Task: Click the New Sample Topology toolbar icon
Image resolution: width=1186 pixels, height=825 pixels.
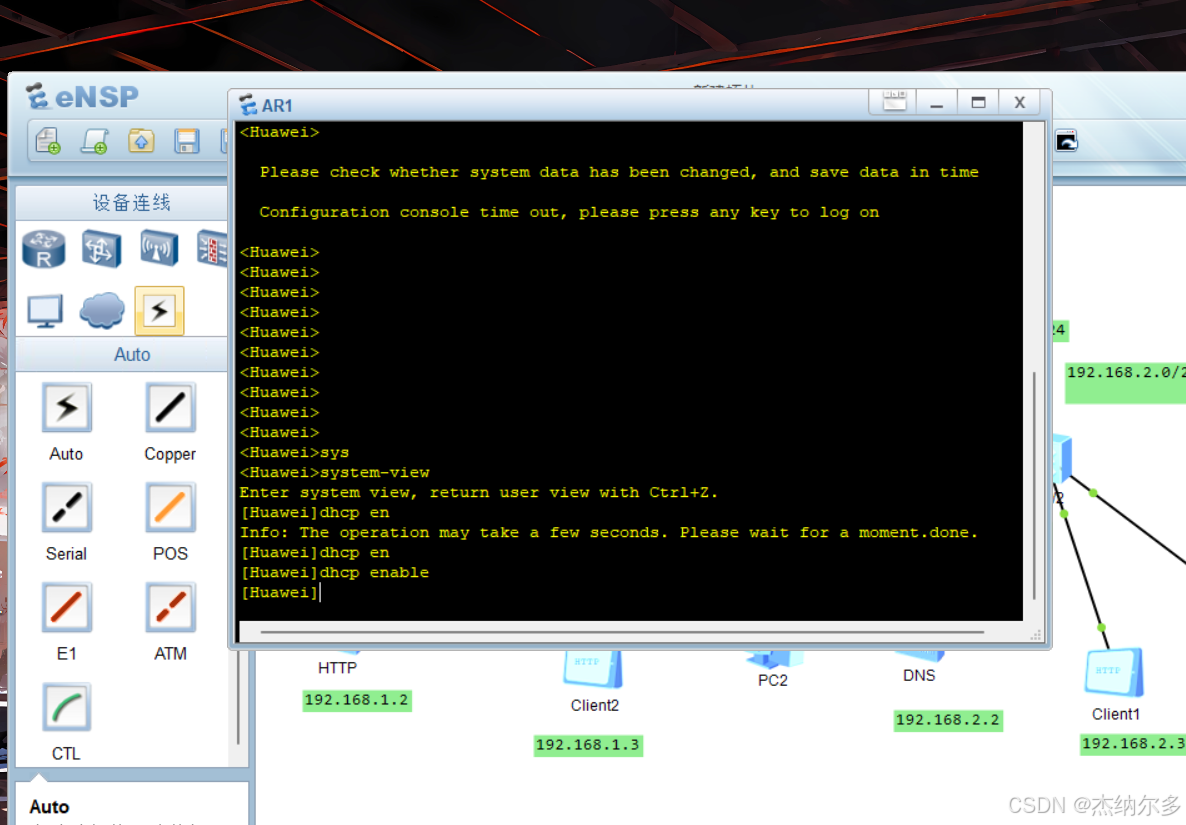Action: click(95, 141)
